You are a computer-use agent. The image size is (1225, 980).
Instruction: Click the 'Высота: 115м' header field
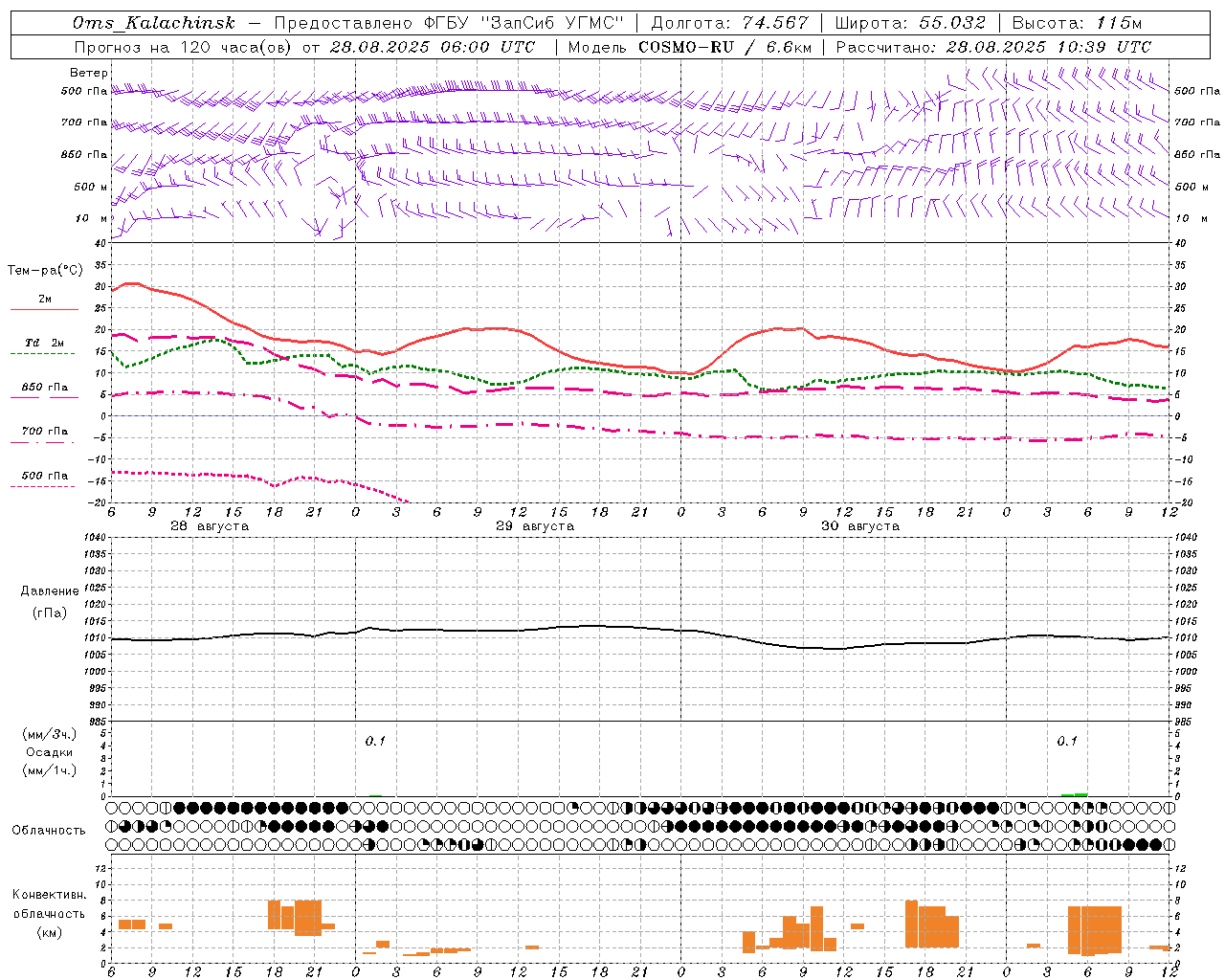[1077, 23]
